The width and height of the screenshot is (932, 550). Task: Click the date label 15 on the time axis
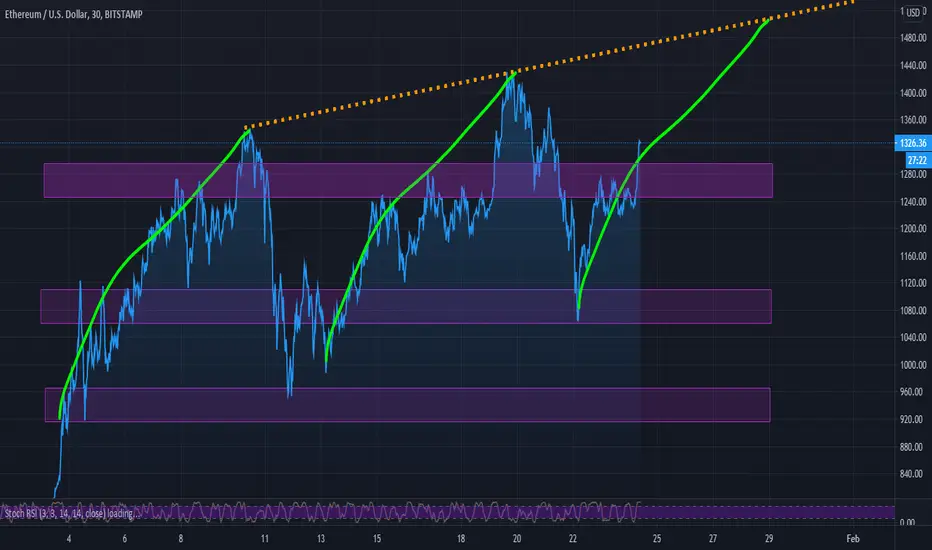pyautogui.click(x=377, y=539)
